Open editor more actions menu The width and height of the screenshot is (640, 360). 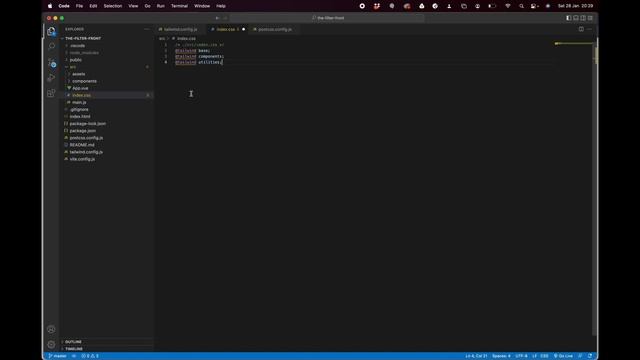589,29
